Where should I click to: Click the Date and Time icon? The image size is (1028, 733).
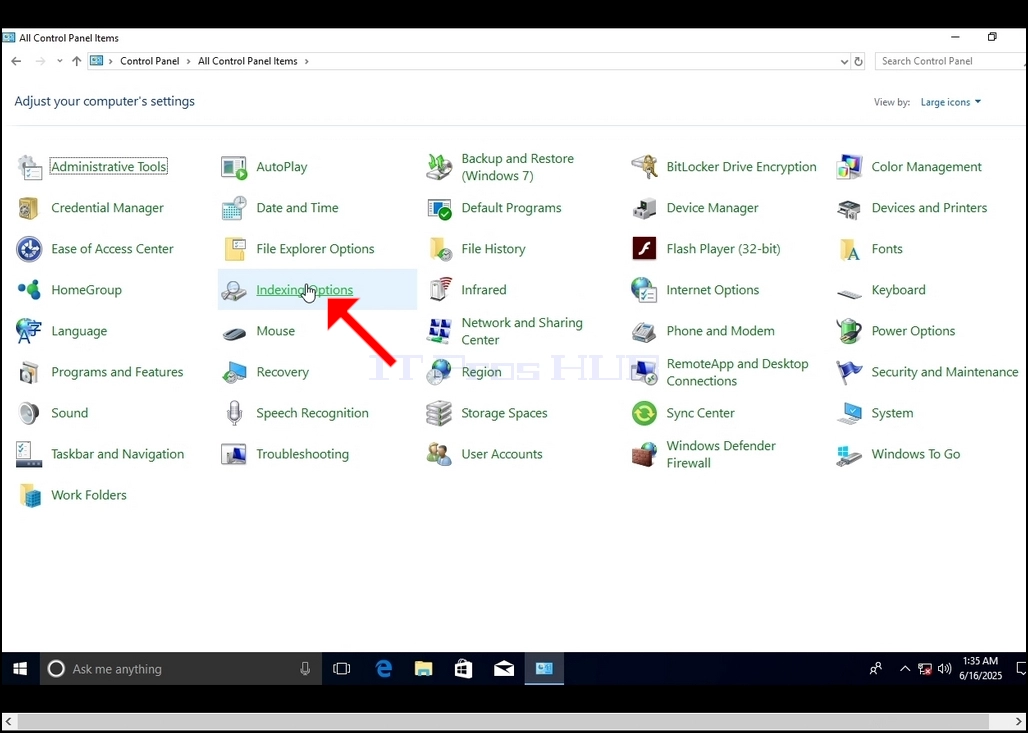pos(234,208)
